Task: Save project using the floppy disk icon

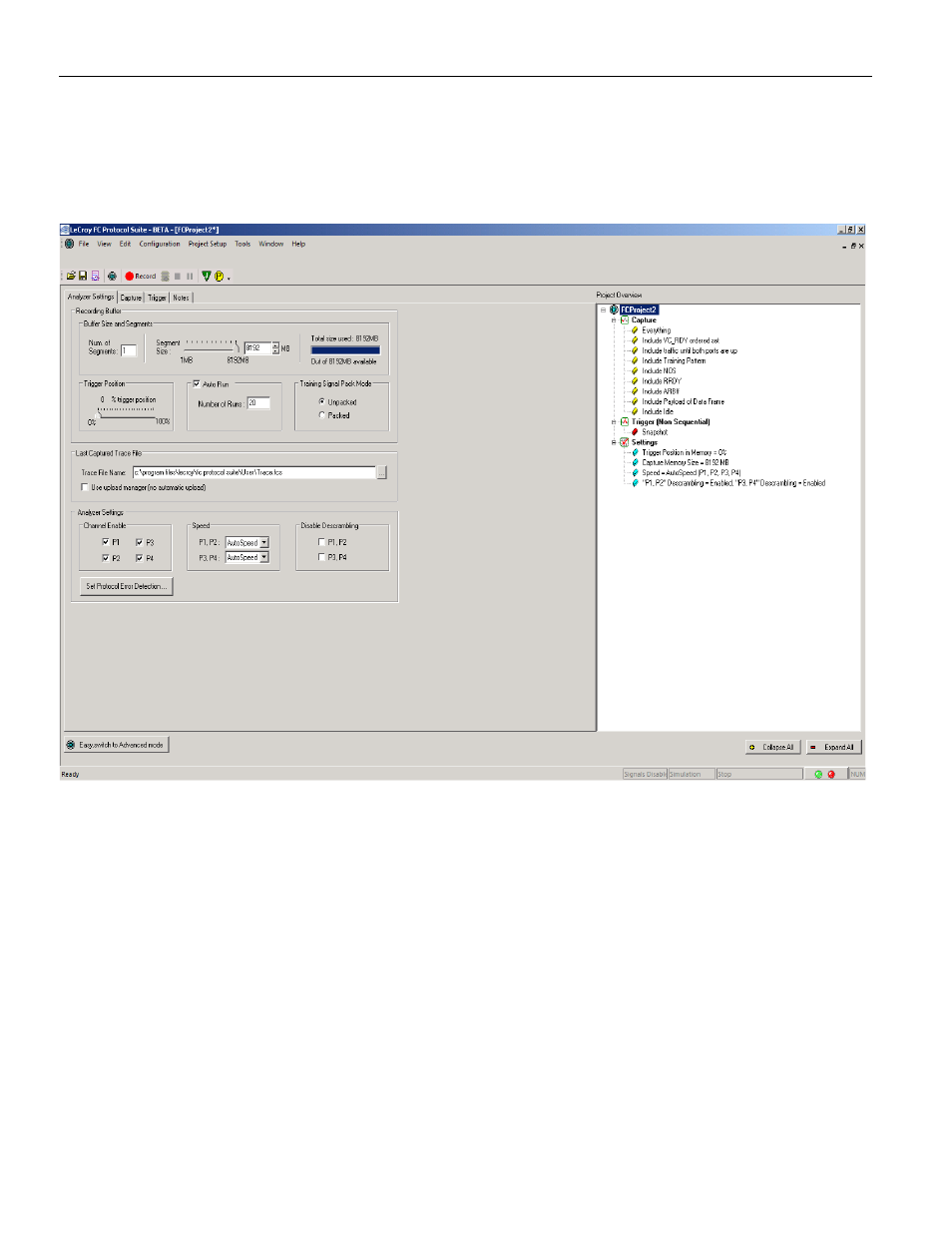Action: pos(83,277)
